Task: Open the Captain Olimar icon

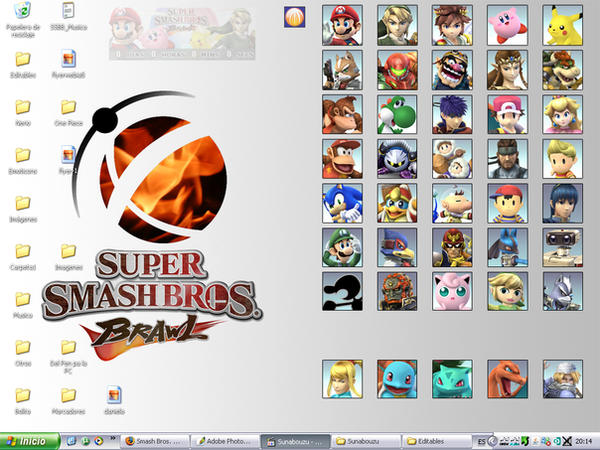Action: click(x=452, y=203)
